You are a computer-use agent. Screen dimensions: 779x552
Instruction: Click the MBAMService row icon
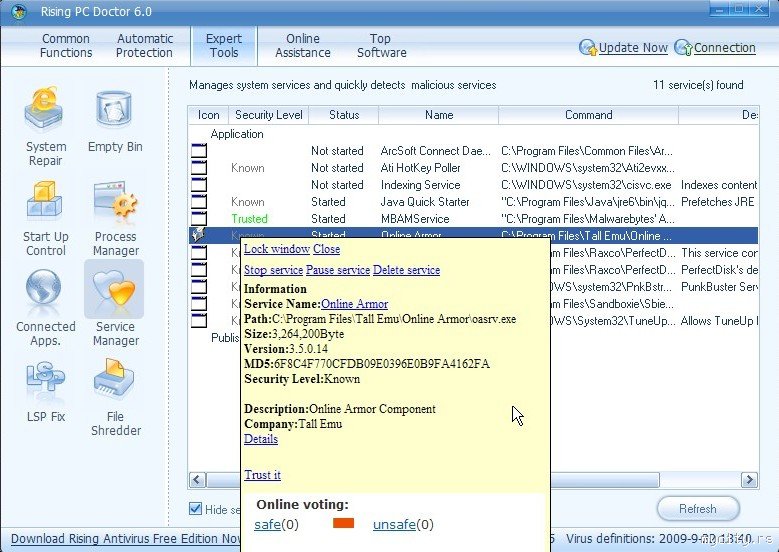pyautogui.click(x=199, y=218)
